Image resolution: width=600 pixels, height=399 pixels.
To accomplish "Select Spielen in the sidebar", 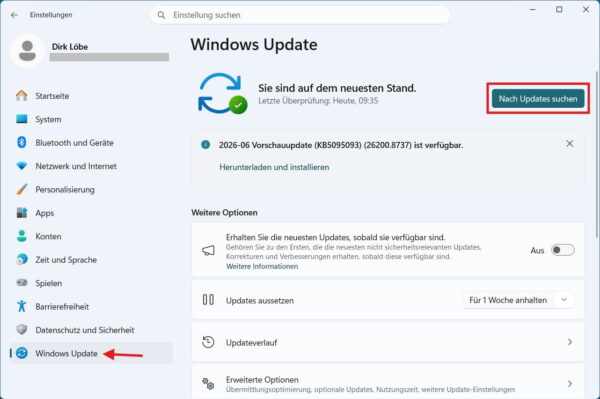I will [91, 283].
